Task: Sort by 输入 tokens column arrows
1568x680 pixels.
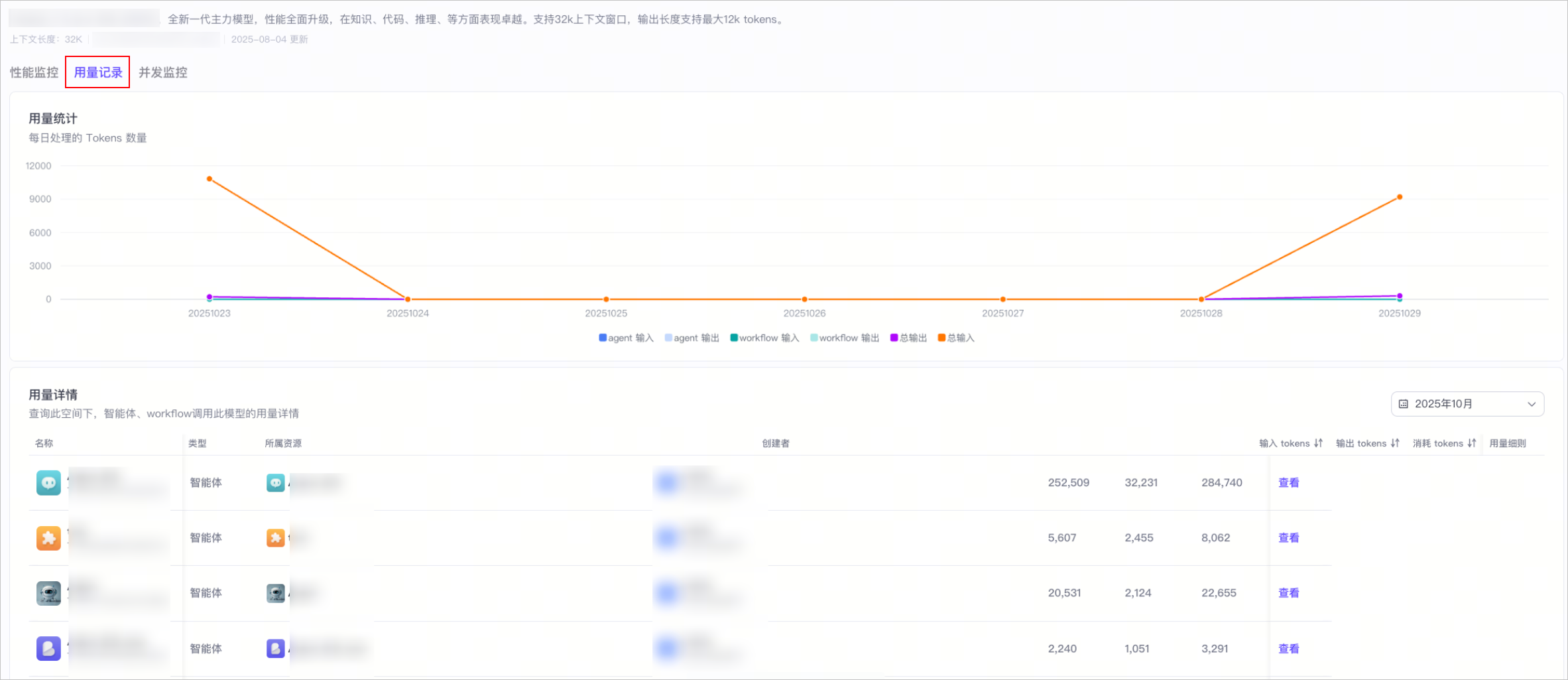Action: point(1318,443)
